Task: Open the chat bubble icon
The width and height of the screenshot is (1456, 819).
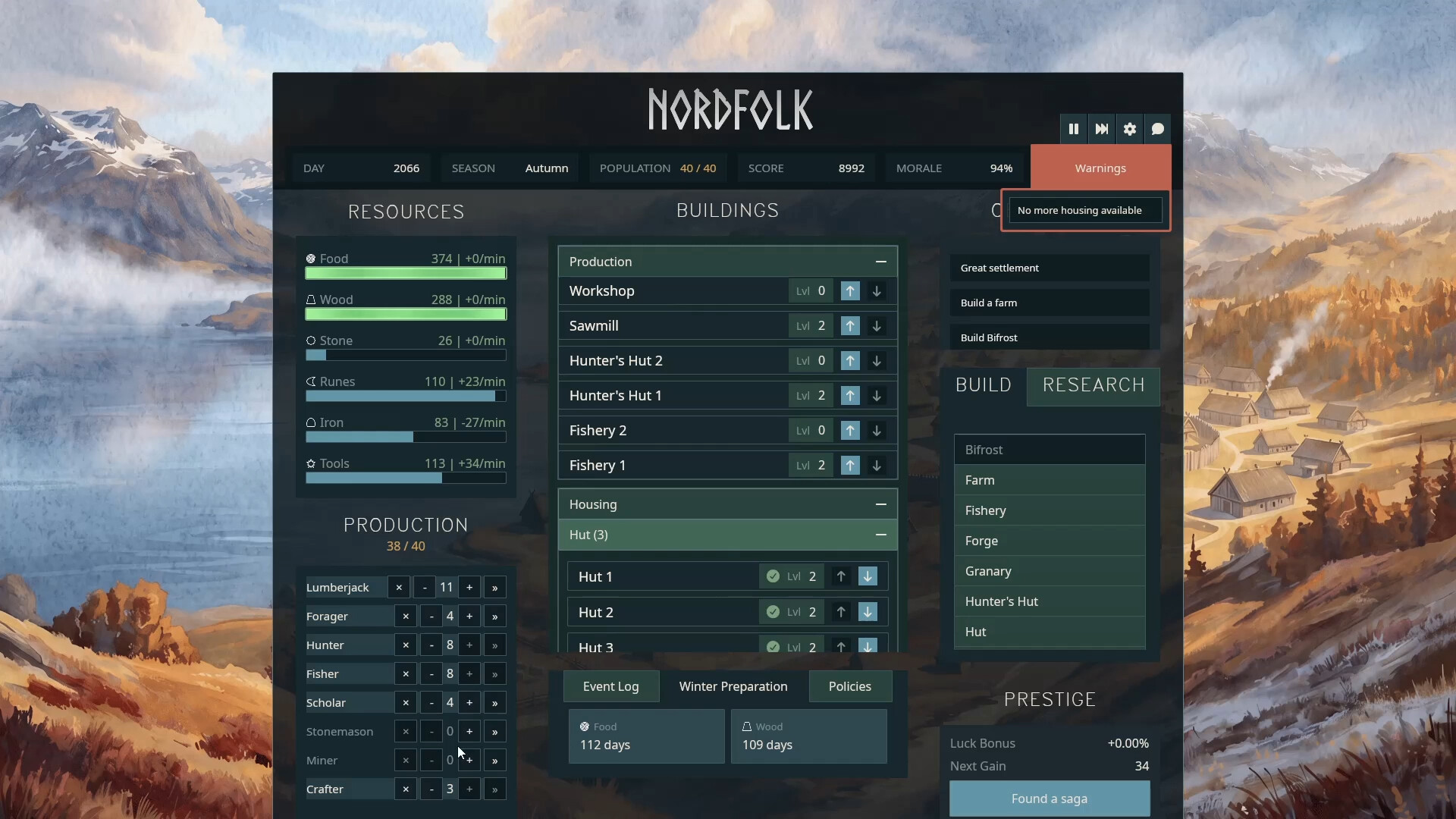Action: pos(1157,129)
